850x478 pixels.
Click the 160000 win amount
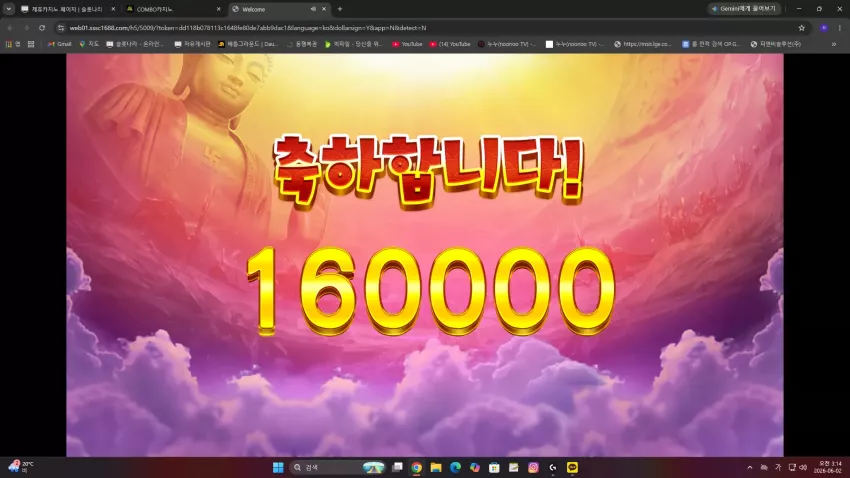point(431,291)
